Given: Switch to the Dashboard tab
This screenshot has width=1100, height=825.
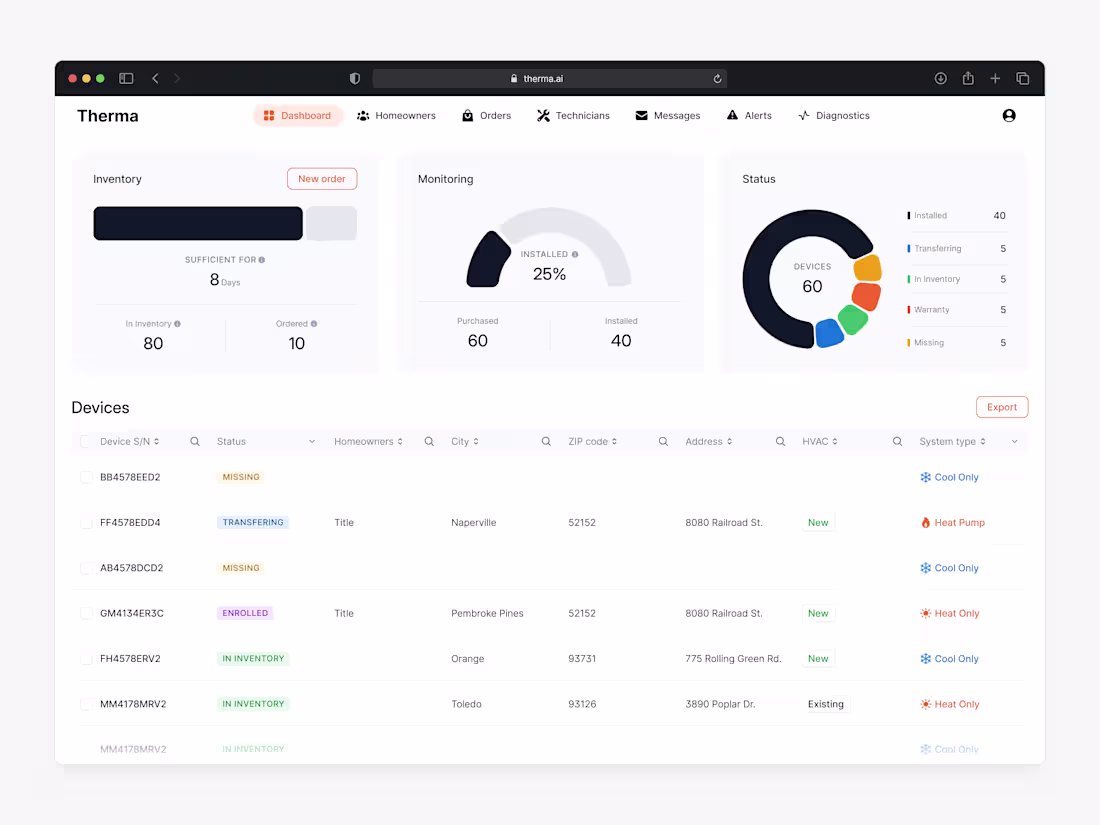Looking at the screenshot, I should (298, 115).
